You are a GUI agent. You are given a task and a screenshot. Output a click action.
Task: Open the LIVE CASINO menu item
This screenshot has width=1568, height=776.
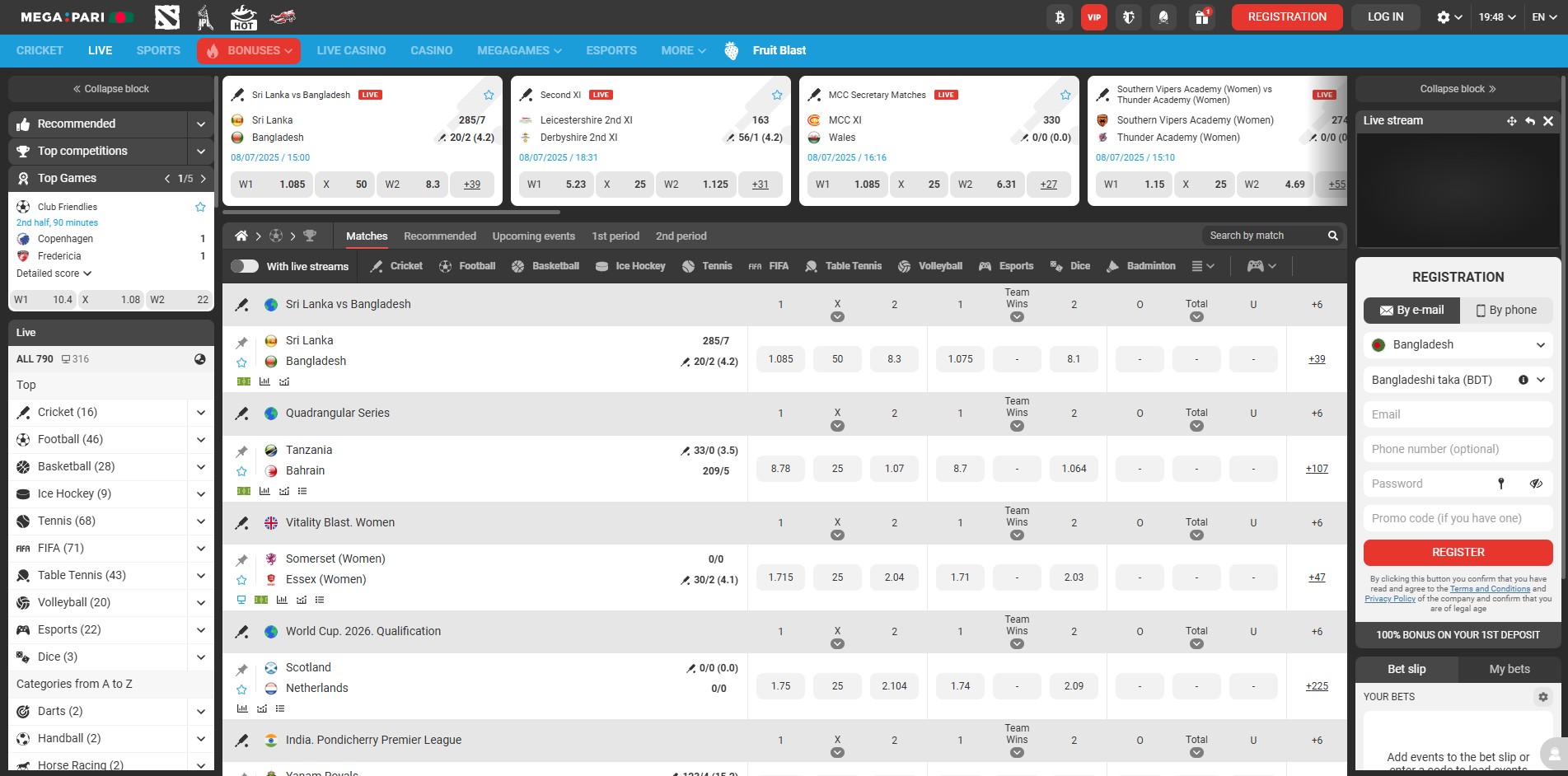pos(351,50)
